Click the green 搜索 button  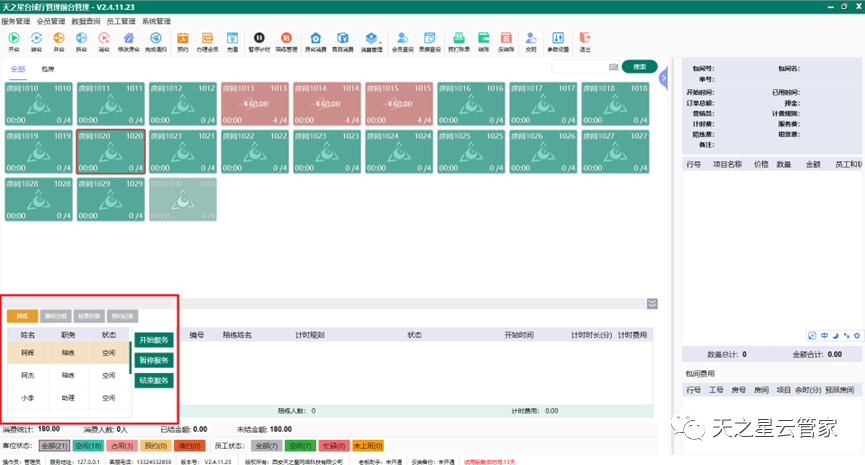click(x=638, y=67)
